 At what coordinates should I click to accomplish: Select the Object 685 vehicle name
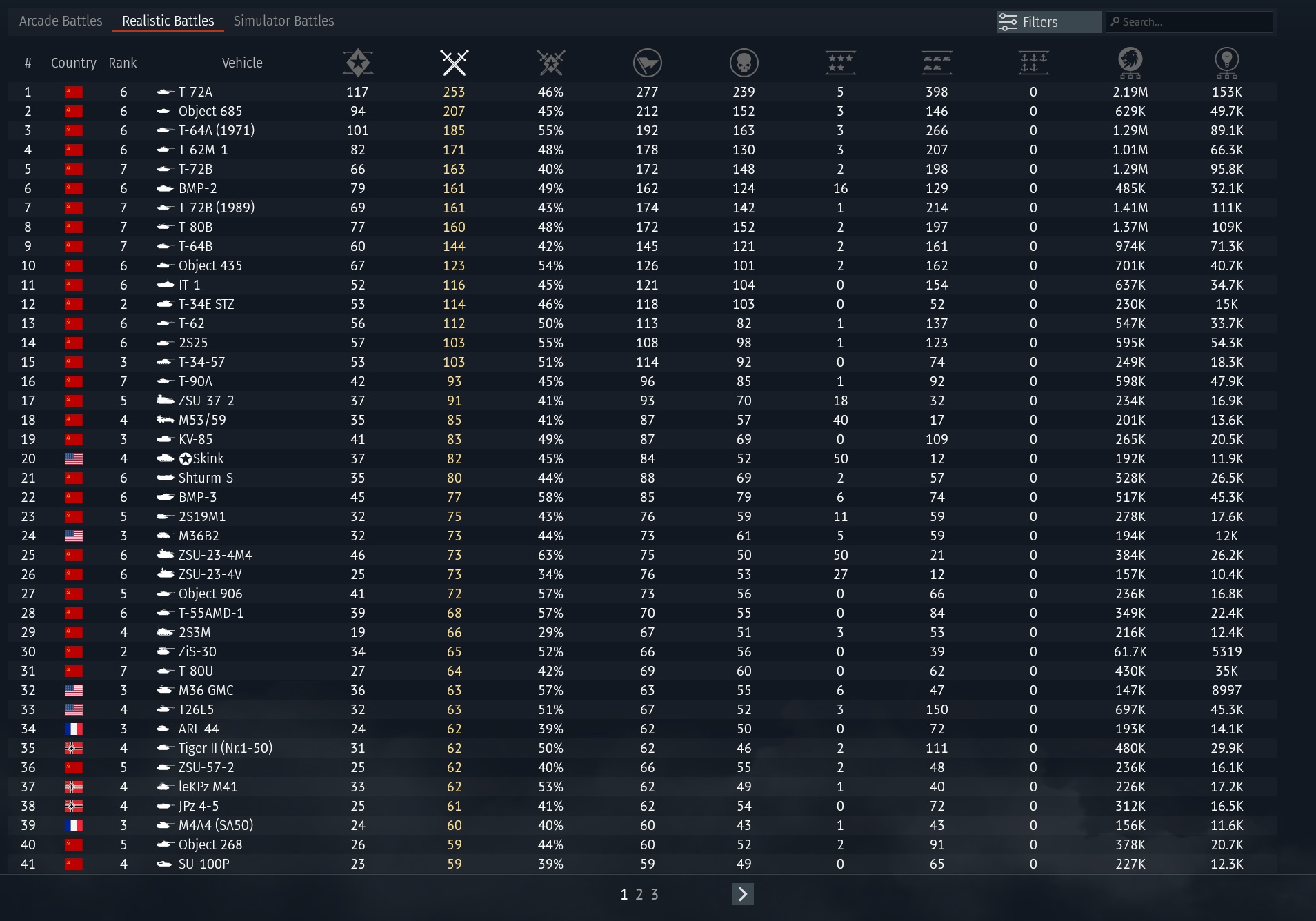(x=210, y=111)
